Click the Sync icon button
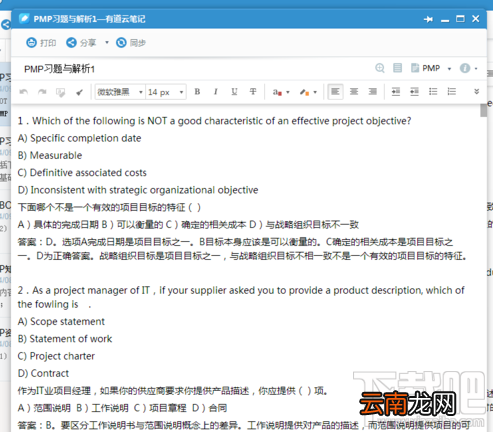Screen dimensions: 493x432 pyautogui.click(x=121, y=43)
